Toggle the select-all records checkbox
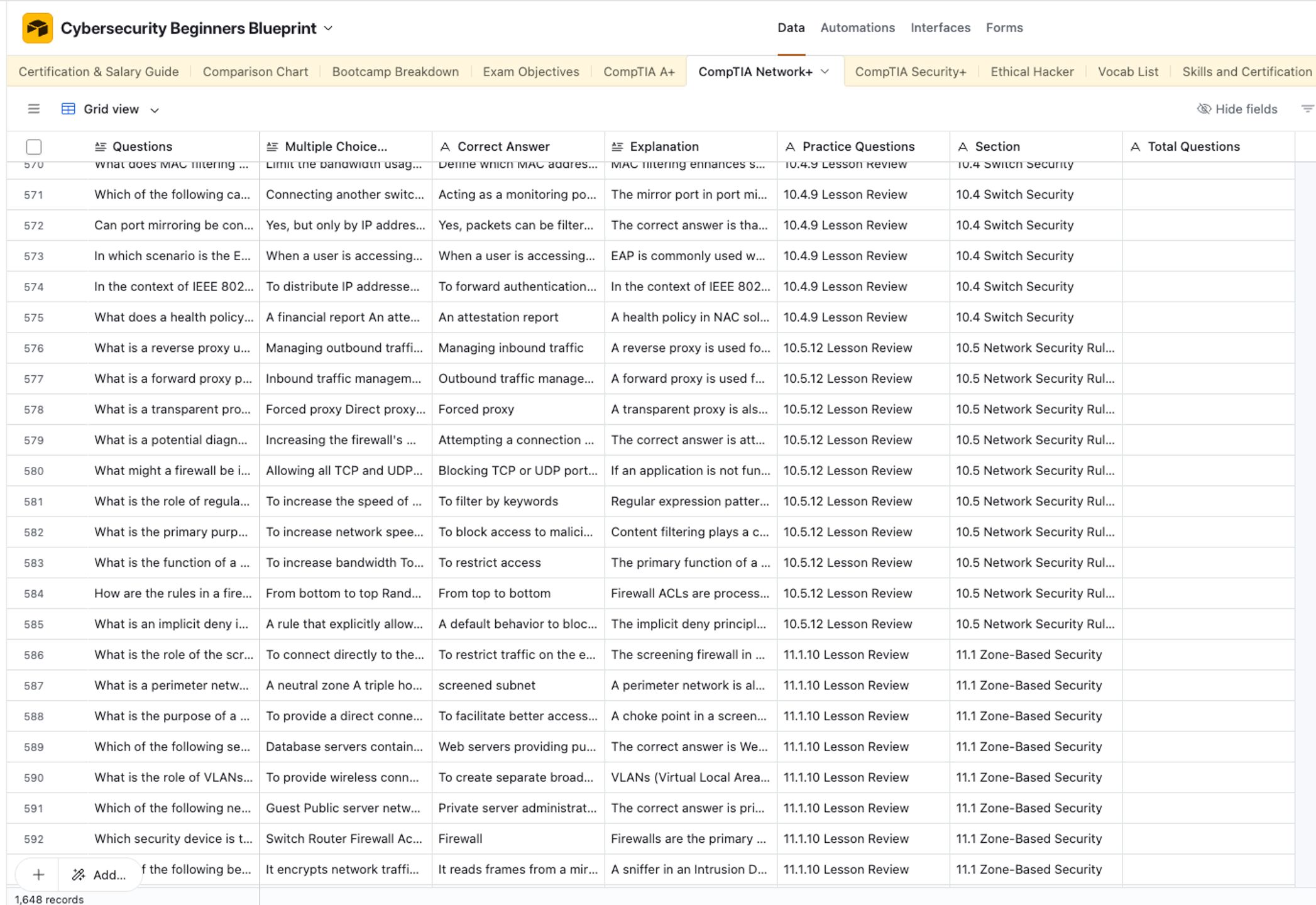Viewport: 1316px width, 905px height. [x=34, y=146]
